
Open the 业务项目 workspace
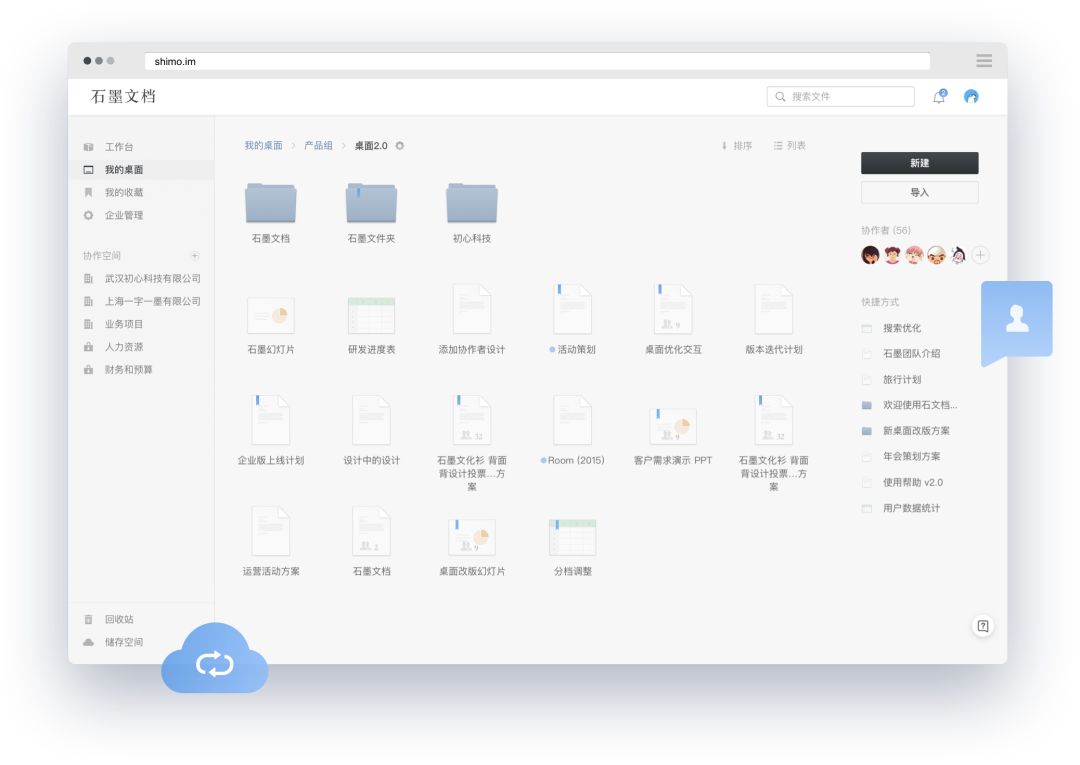pyautogui.click(x=123, y=324)
